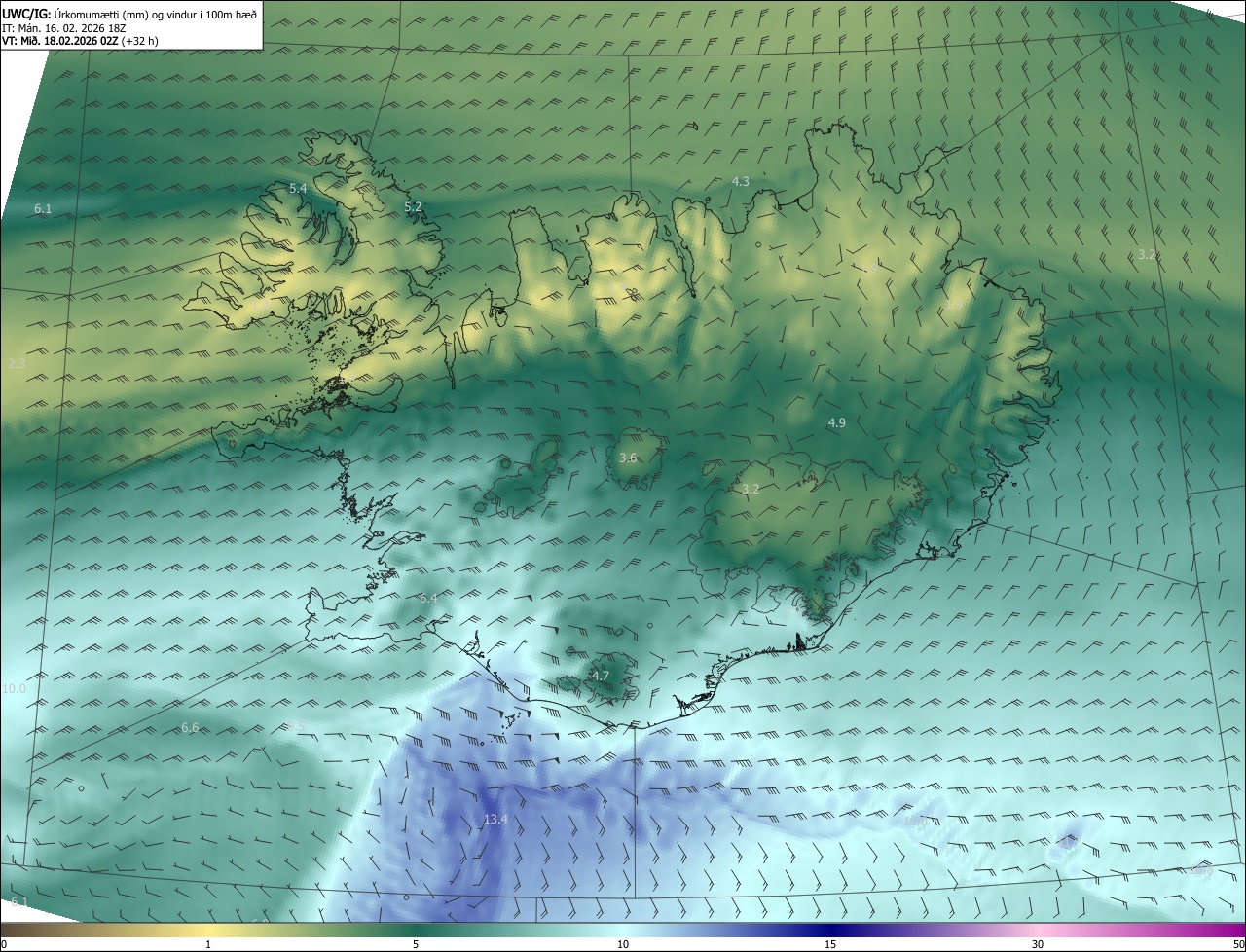Screen dimensions: 1246x952
Task: Click the 5.2 value label near the Westfjords
Action: [413, 206]
